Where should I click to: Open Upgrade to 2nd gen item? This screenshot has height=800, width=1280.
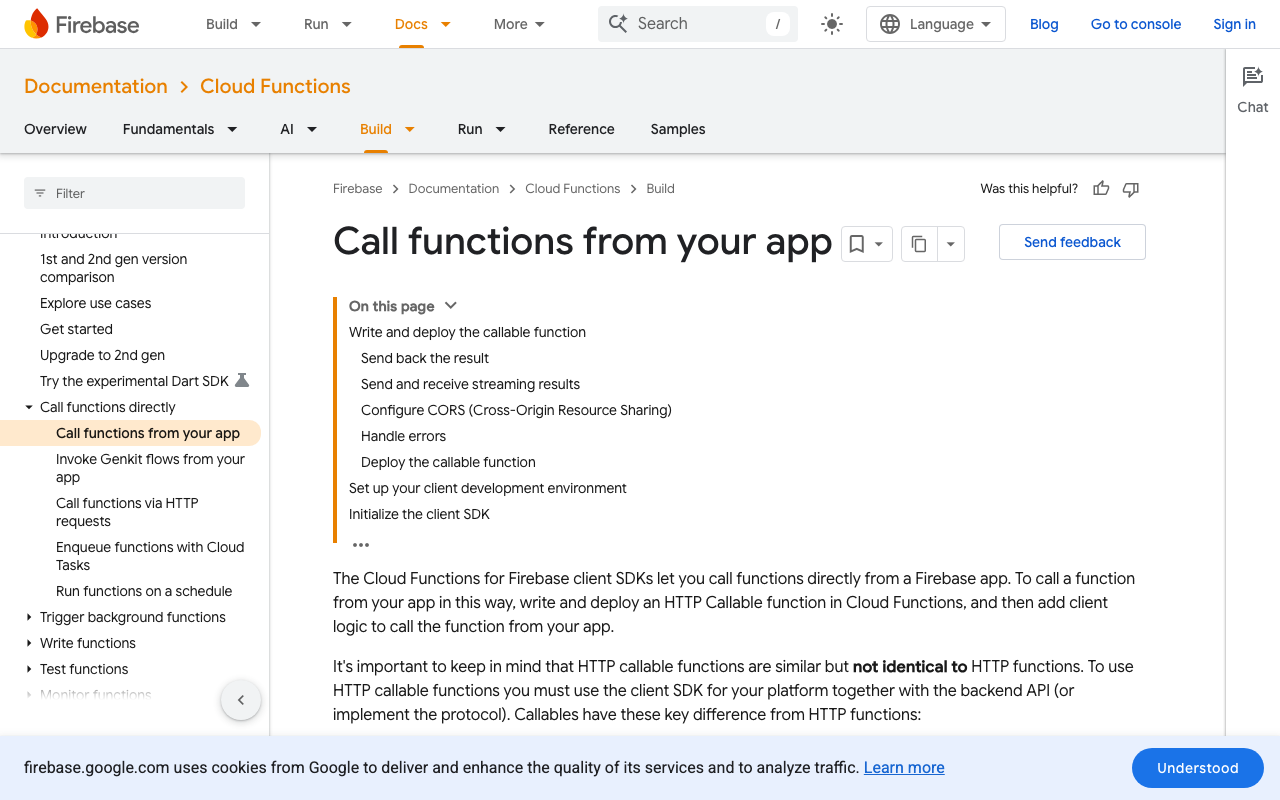point(102,355)
